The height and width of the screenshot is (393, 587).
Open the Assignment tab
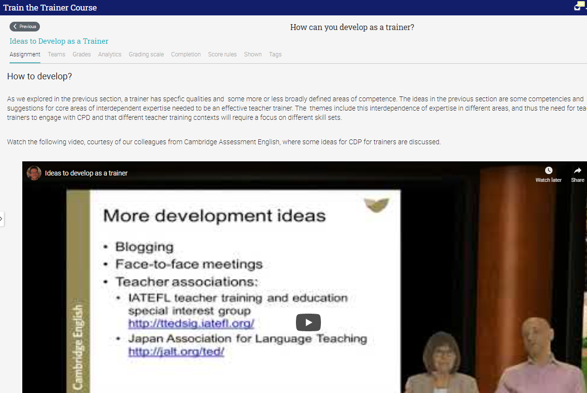(x=25, y=55)
